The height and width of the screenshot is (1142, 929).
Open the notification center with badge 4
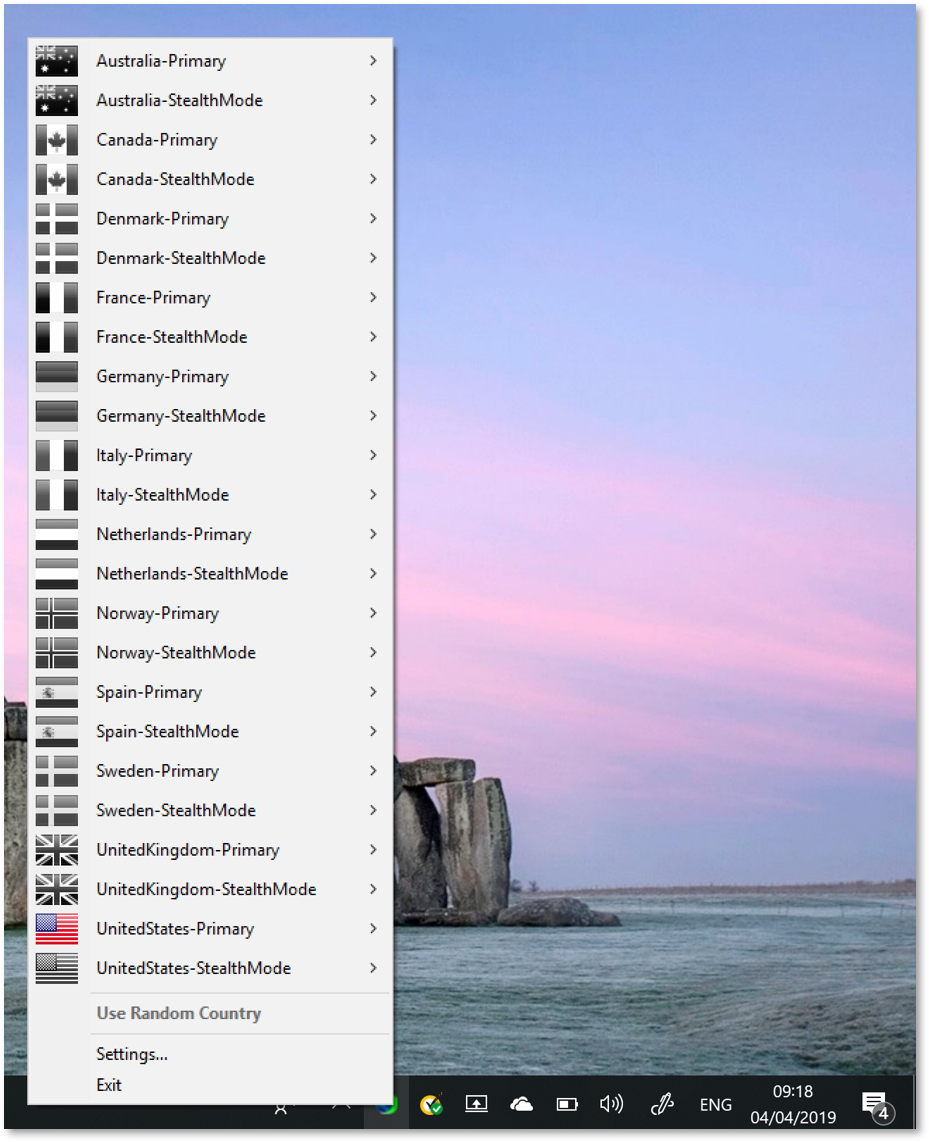tap(877, 1106)
